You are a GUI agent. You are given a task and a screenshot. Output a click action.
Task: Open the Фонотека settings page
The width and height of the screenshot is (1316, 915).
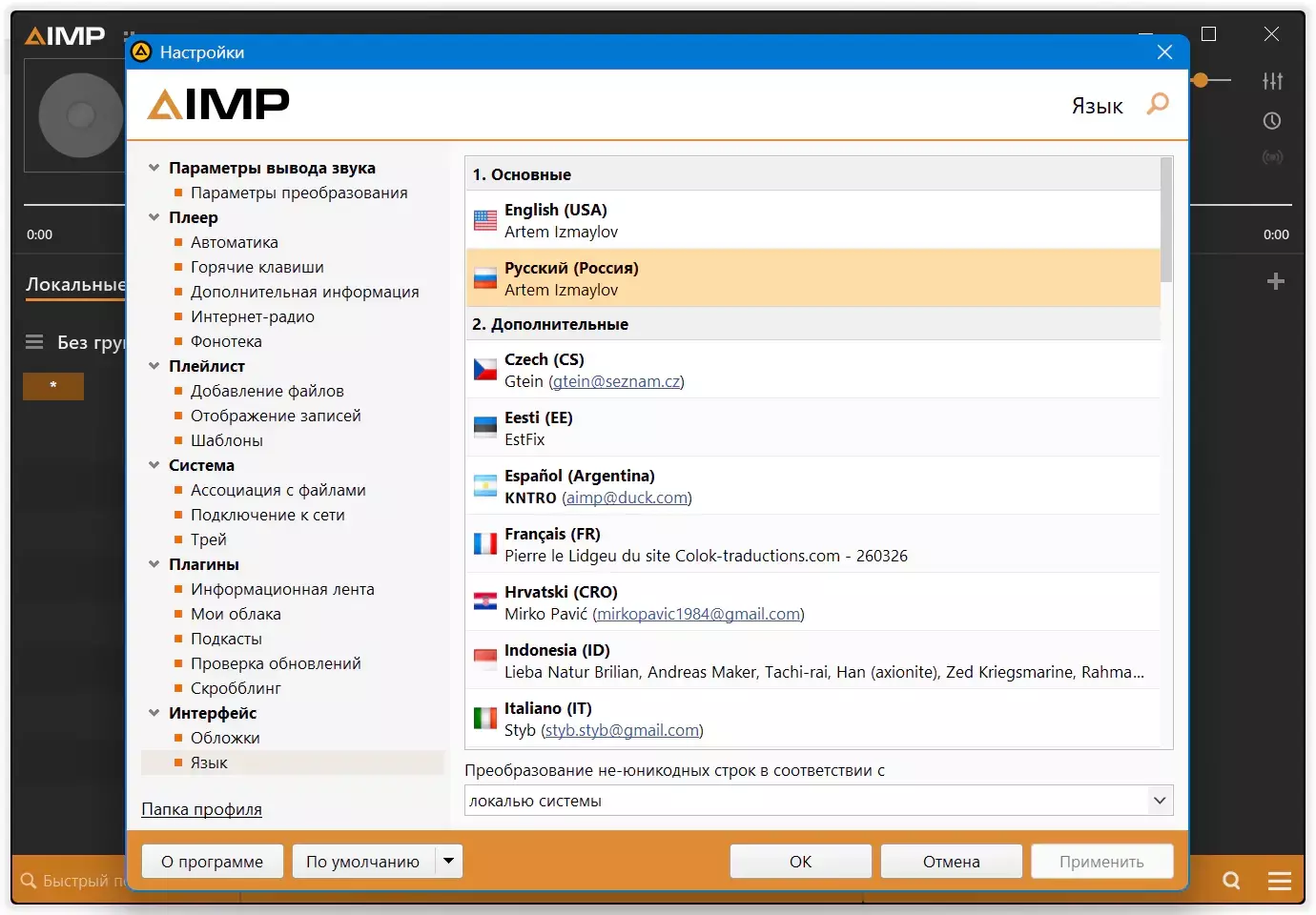(x=226, y=341)
